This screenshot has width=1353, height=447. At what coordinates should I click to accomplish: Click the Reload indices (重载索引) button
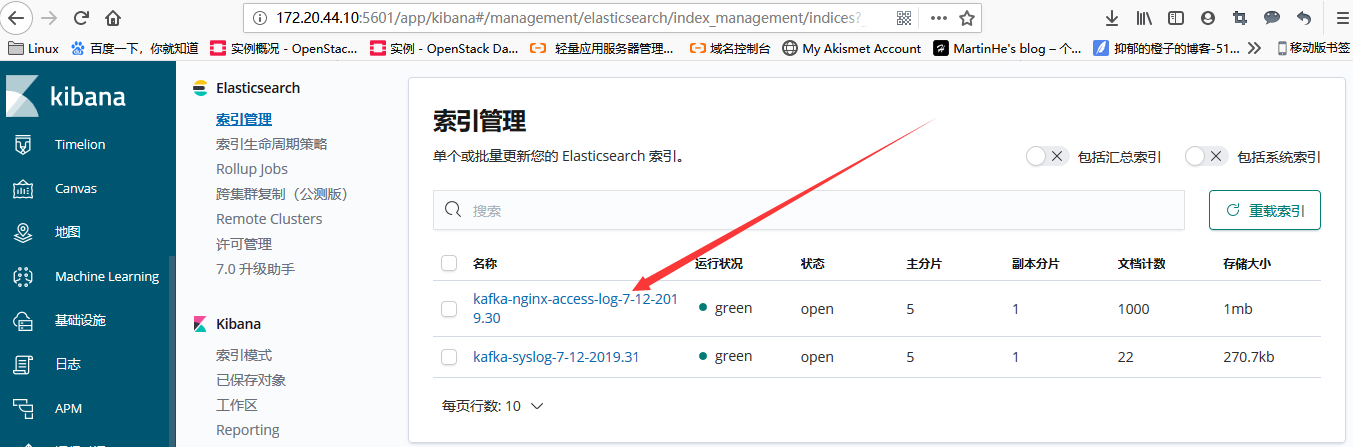pos(1264,210)
